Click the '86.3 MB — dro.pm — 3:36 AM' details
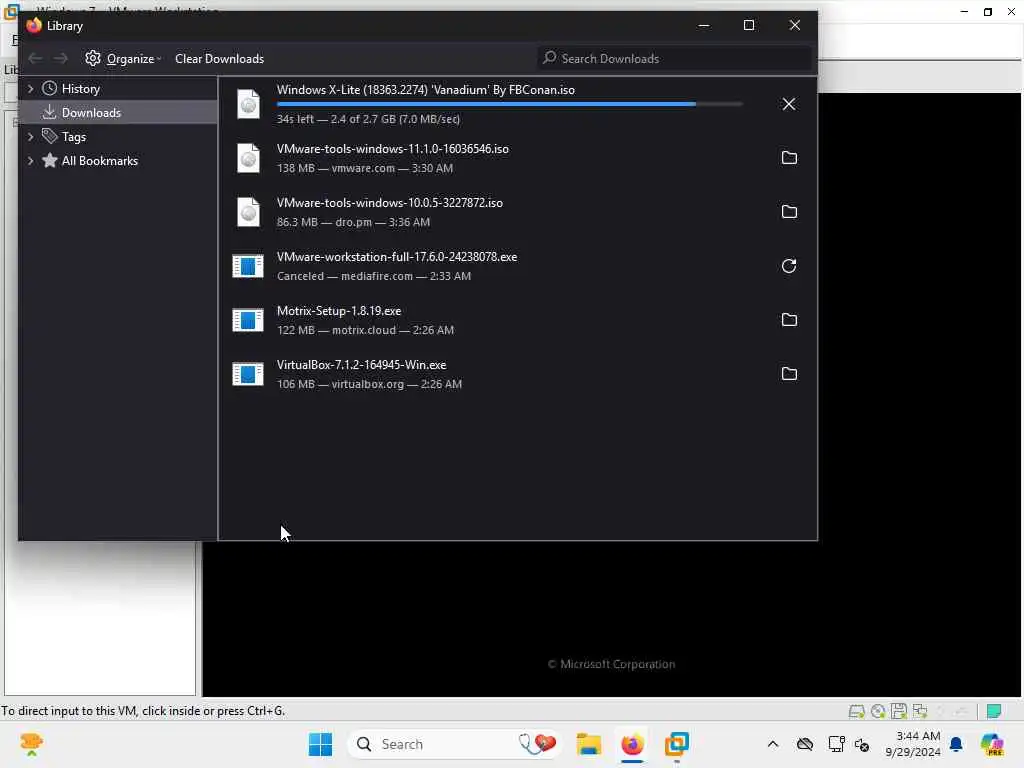The width and height of the screenshot is (1024, 768). coord(353,223)
